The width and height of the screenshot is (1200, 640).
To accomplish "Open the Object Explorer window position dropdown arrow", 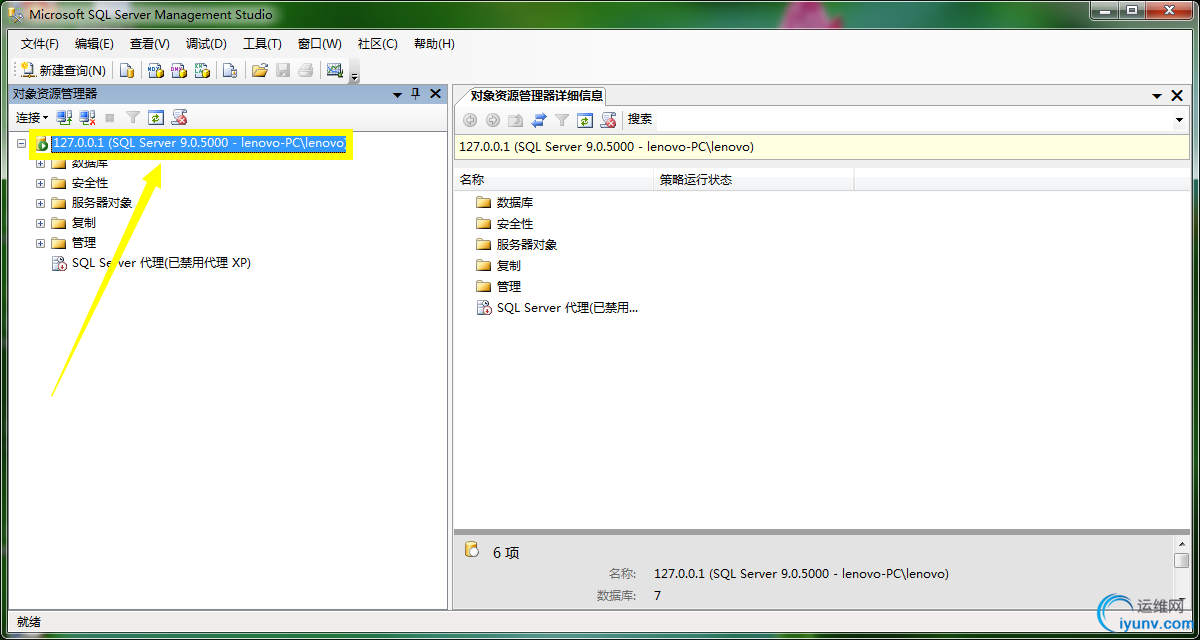I will [397, 94].
